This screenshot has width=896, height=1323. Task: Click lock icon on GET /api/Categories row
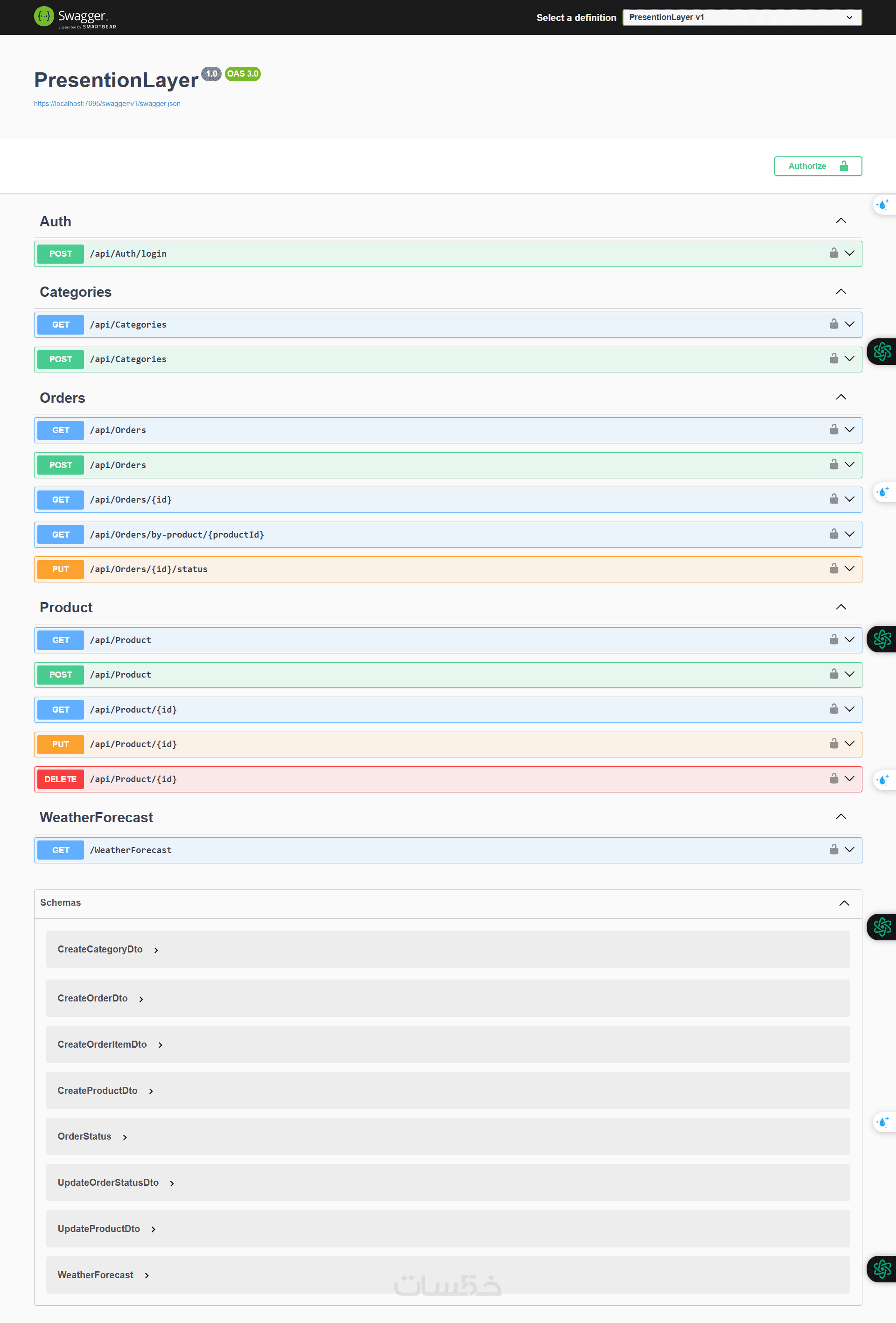click(833, 324)
